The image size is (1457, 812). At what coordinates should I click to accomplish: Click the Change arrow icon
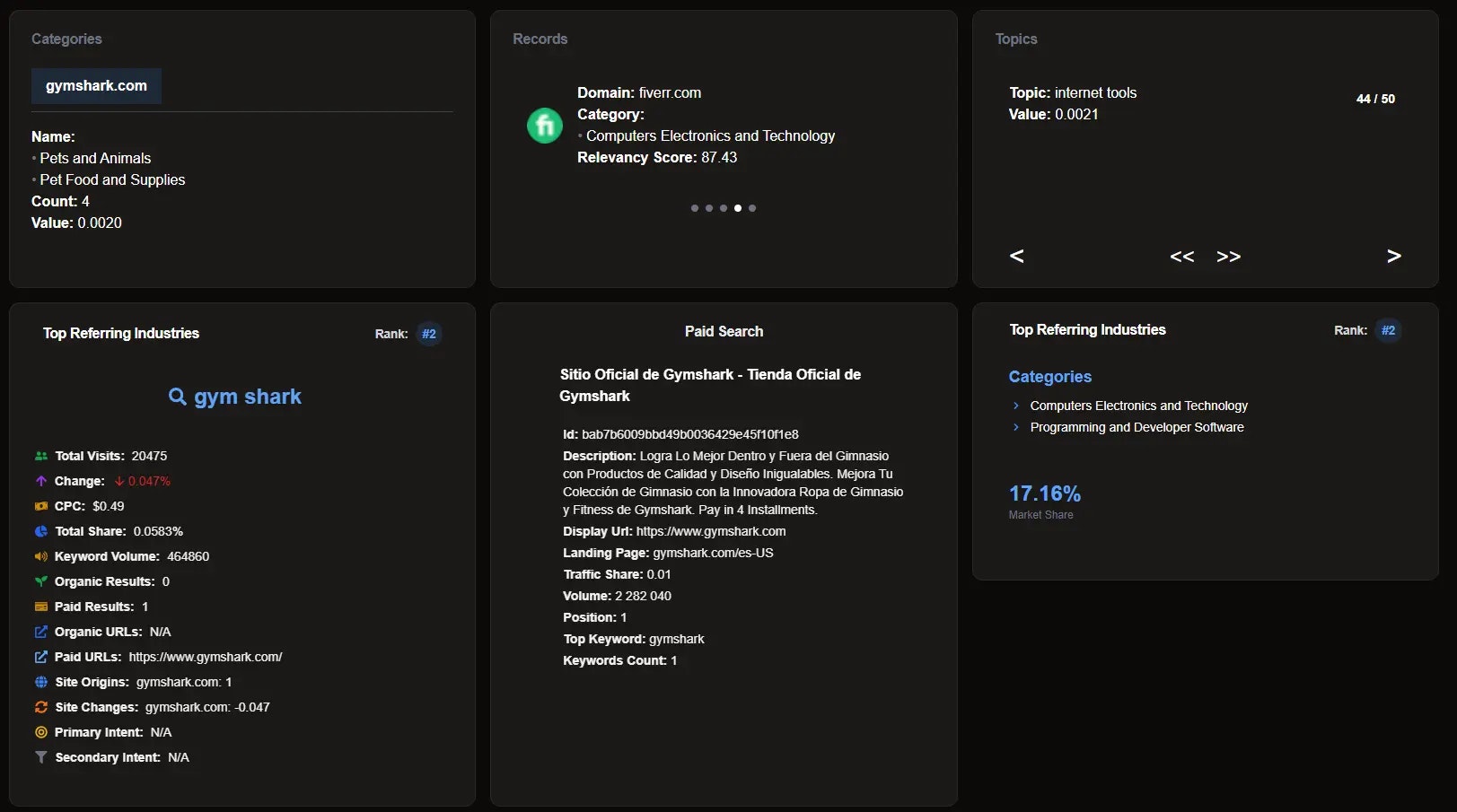tap(41, 481)
